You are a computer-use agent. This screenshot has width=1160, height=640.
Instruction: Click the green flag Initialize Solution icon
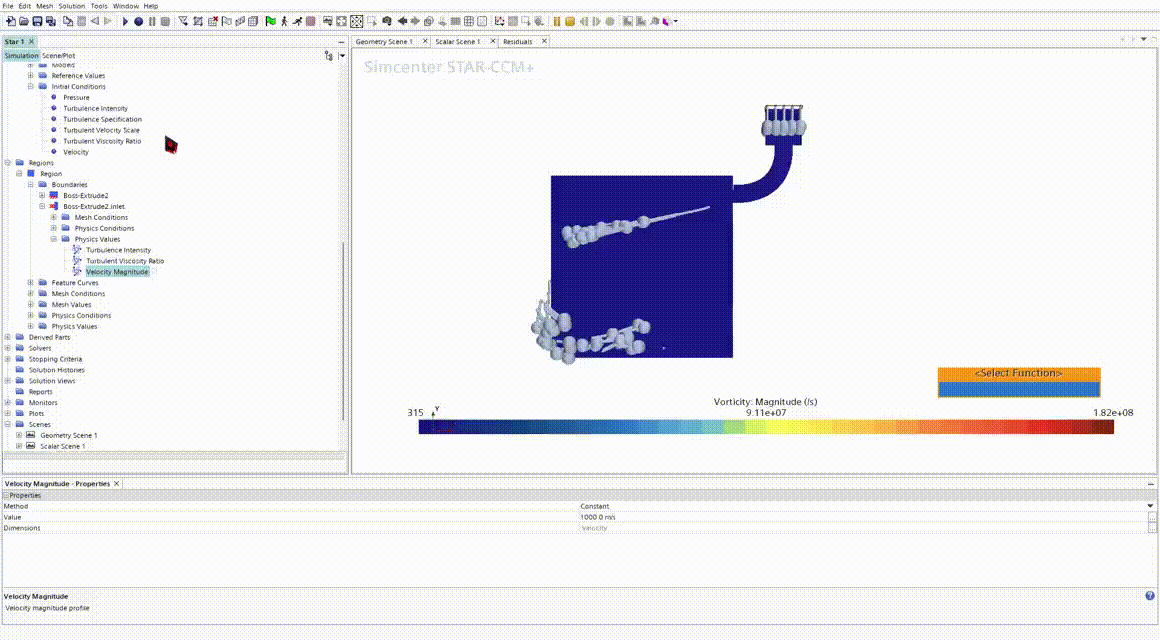271,21
